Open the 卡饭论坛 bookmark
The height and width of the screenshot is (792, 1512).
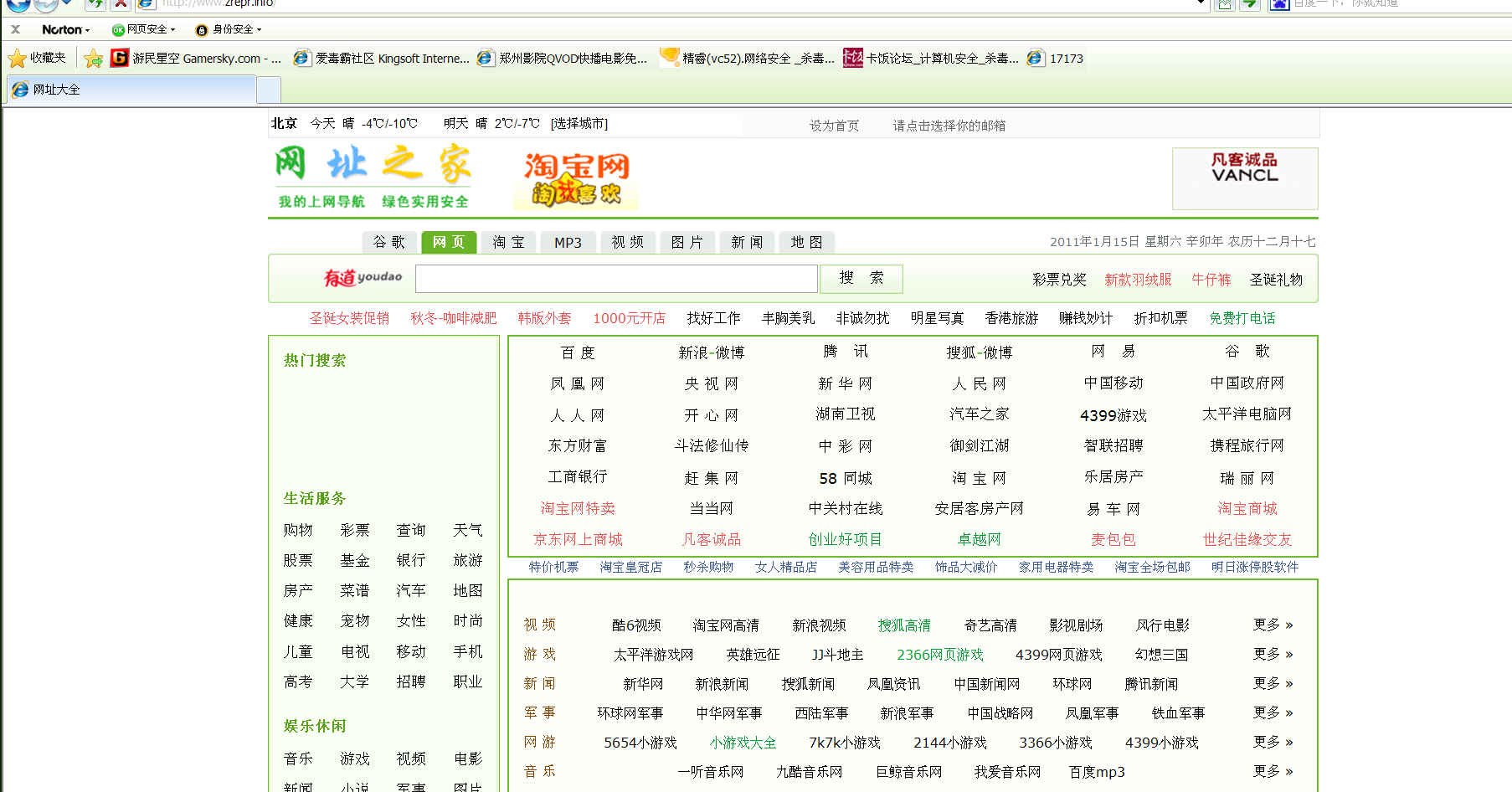coord(931,58)
